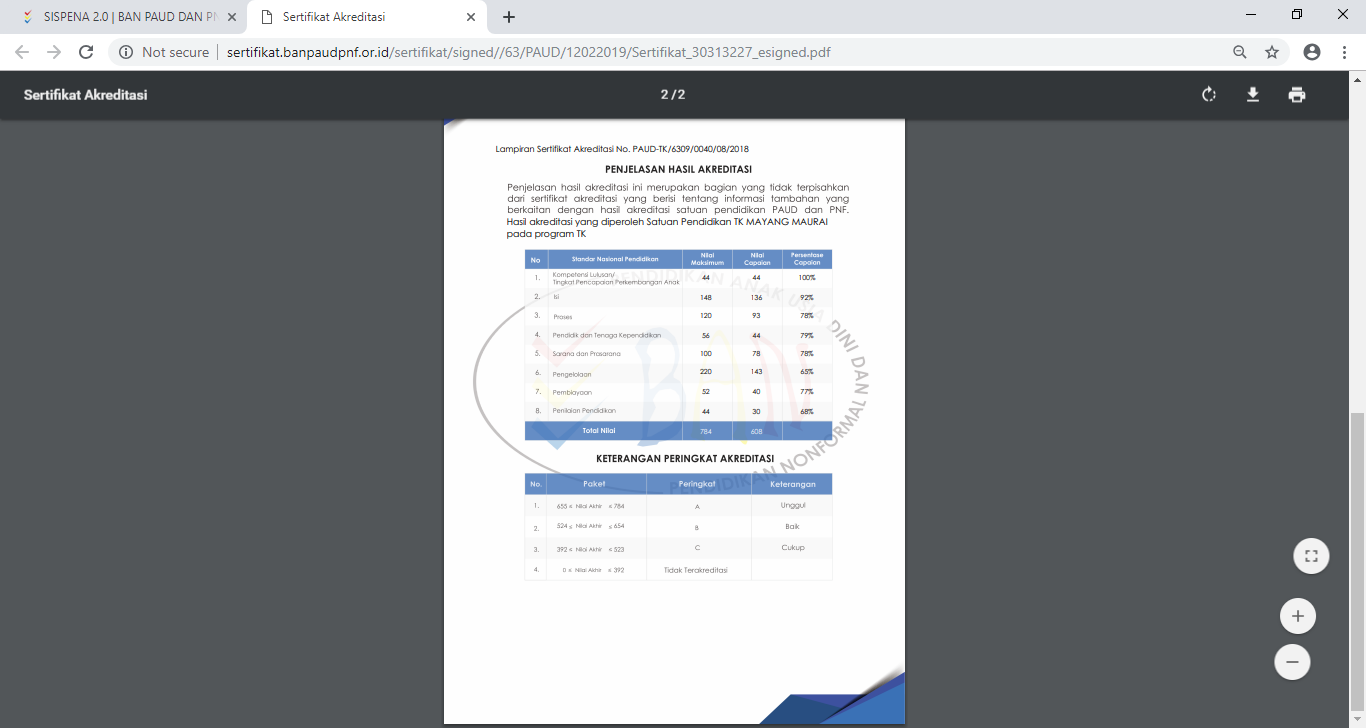Click the Total Nilai row label
Image resolution: width=1366 pixels, height=728 pixels.
(x=599, y=430)
